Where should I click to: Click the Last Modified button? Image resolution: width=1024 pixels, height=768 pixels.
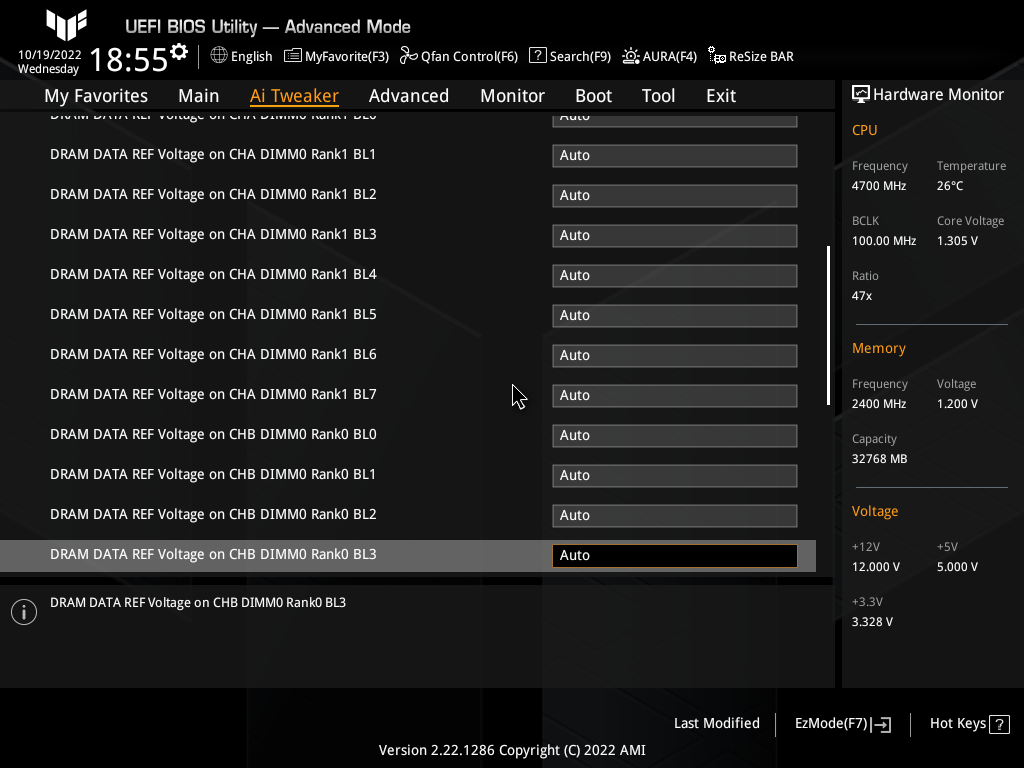[x=717, y=723]
